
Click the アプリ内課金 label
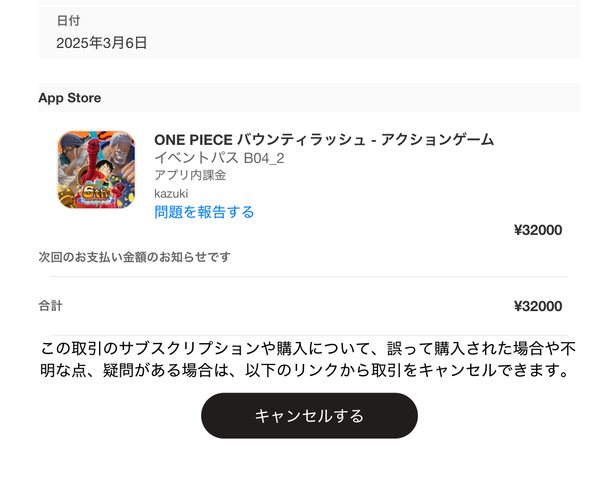pos(190,175)
